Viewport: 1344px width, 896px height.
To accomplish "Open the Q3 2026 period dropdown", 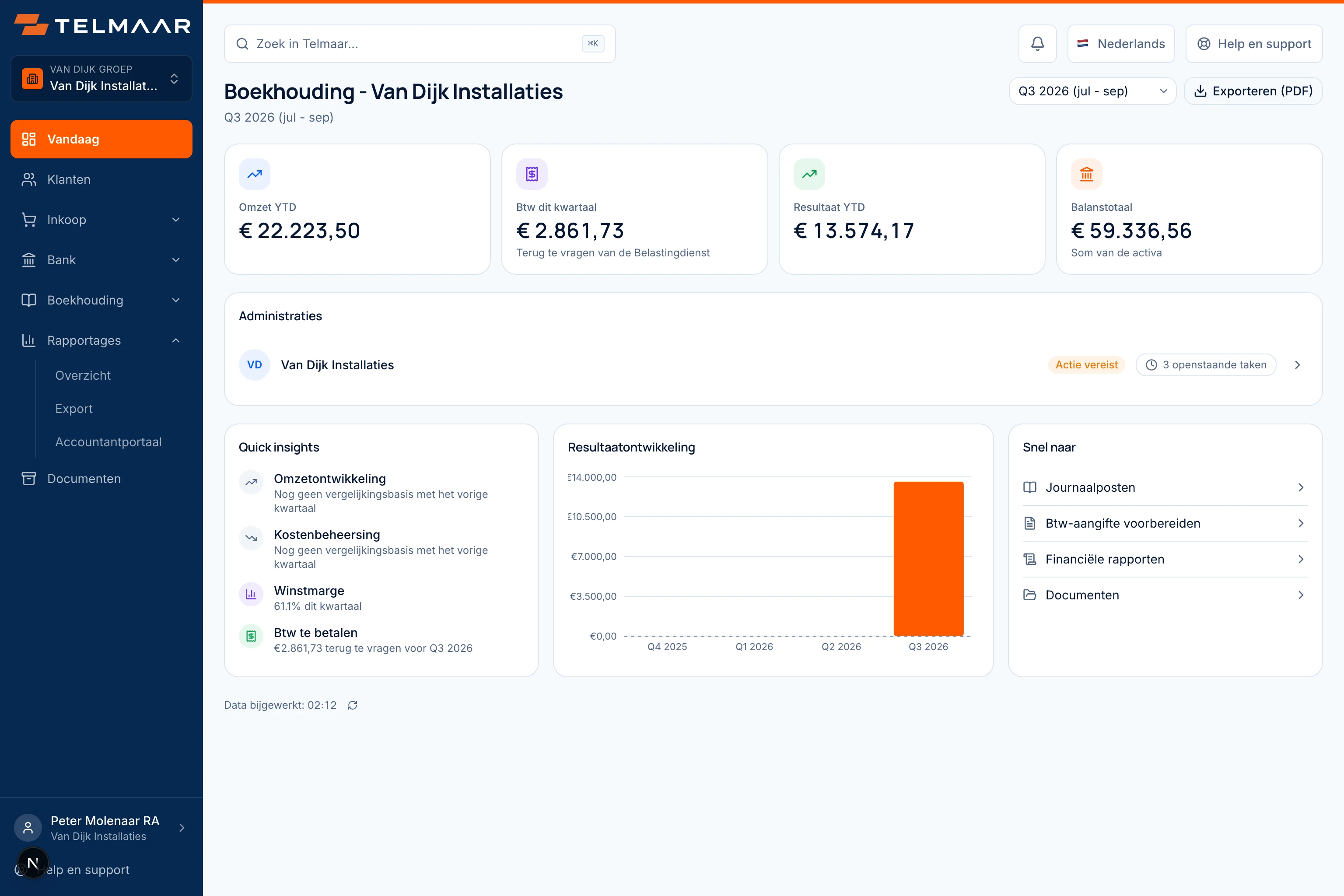I will (1092, 91).
